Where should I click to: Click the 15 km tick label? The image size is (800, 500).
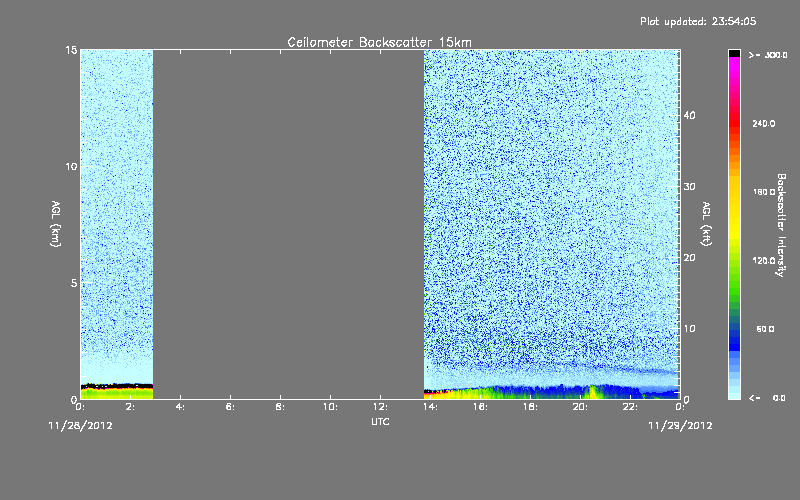click(71, 50)
